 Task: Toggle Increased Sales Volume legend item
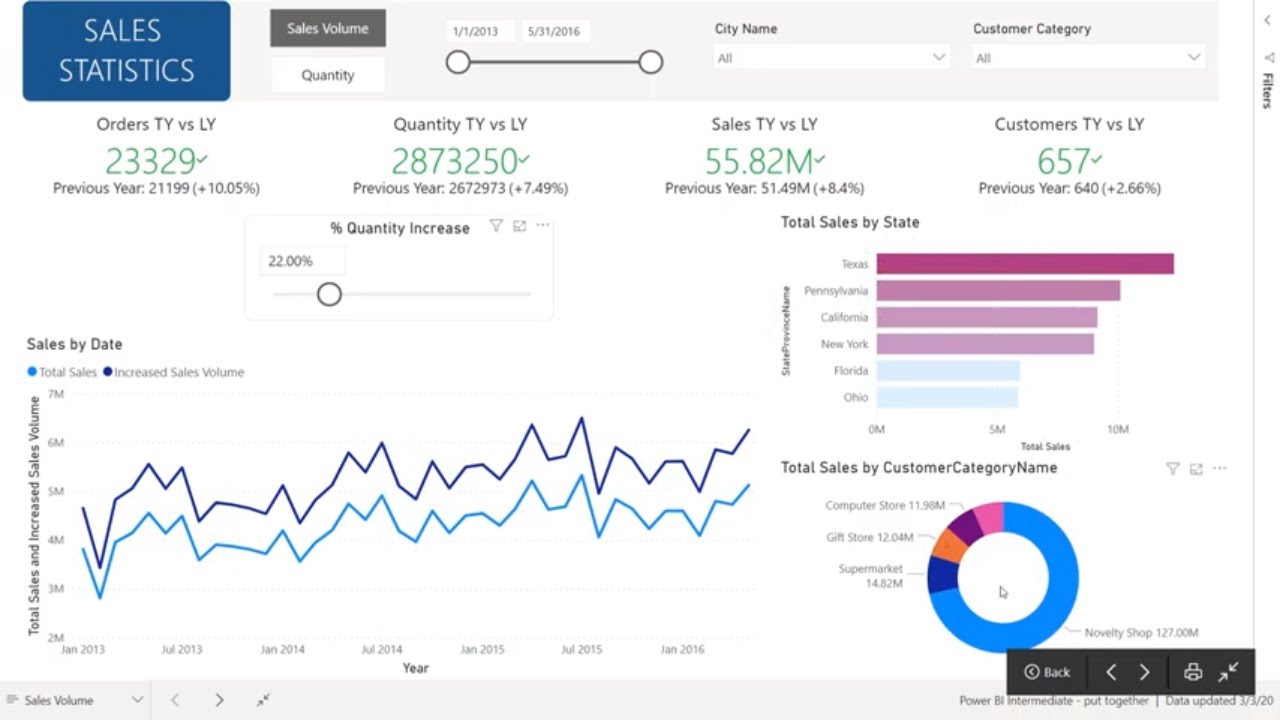[x=173, y=372]
